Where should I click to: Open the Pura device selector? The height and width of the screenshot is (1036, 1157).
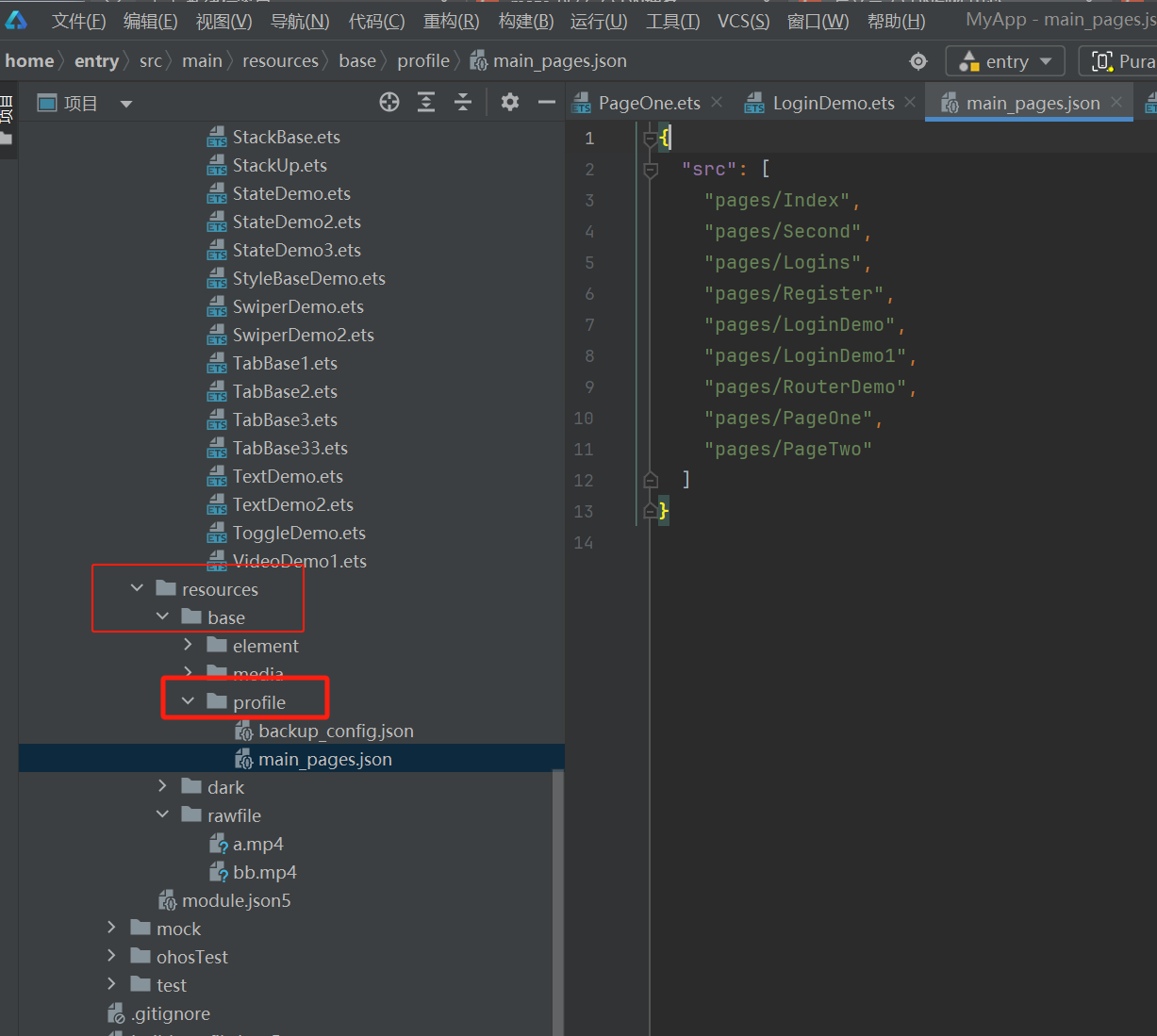1120,61
